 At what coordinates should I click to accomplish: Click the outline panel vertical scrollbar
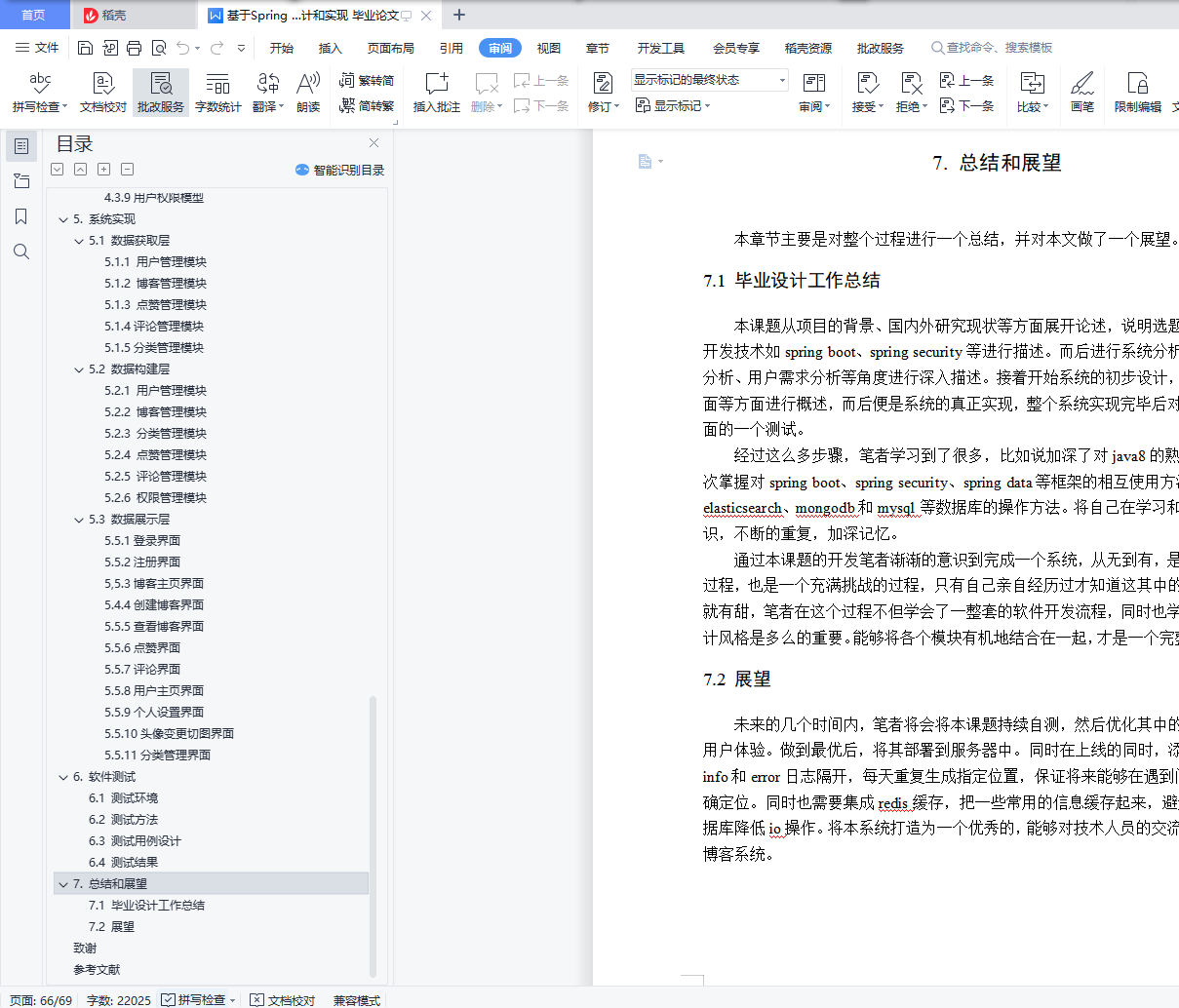pos(373,835)
